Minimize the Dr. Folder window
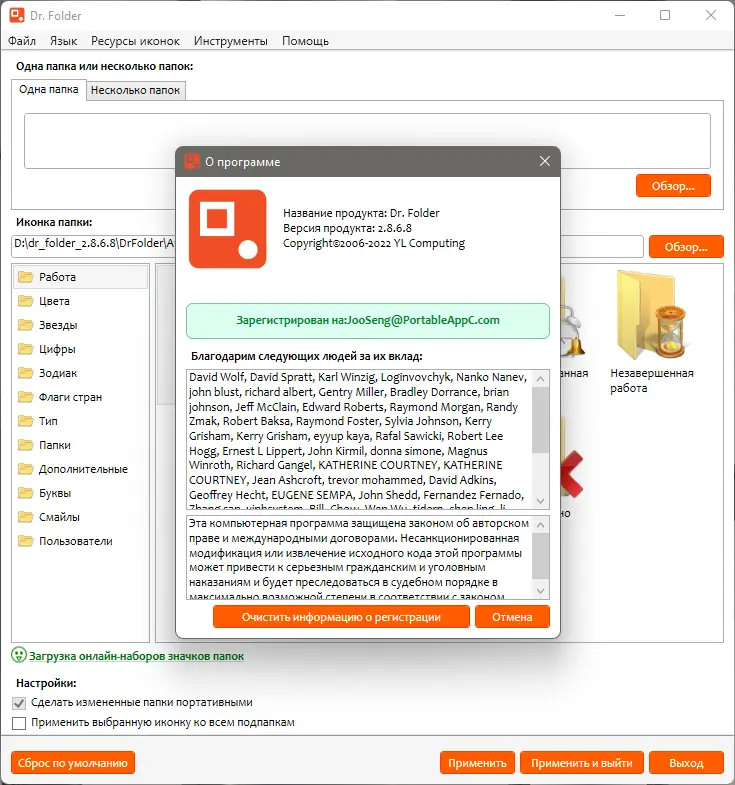 pos(620,16)
